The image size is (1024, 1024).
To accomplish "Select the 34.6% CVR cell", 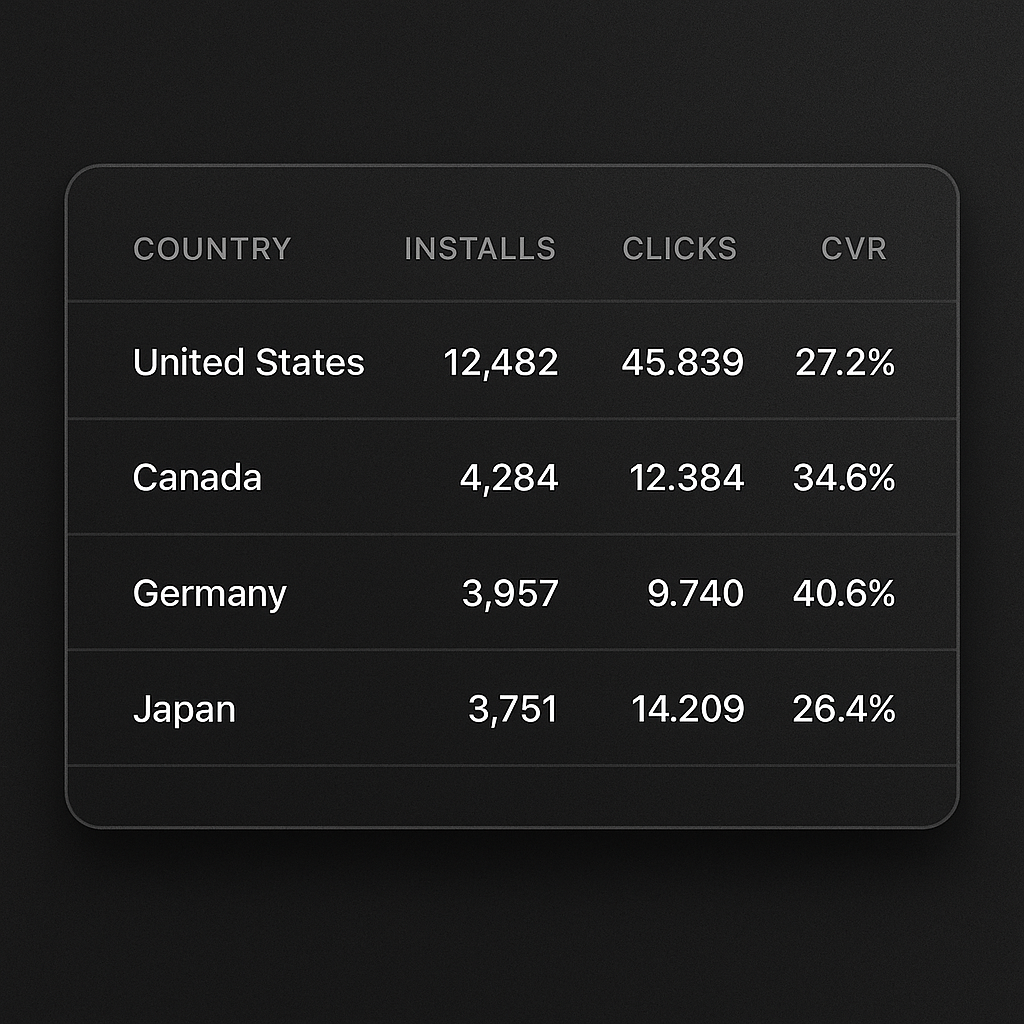I will click(x=844, y=478).
